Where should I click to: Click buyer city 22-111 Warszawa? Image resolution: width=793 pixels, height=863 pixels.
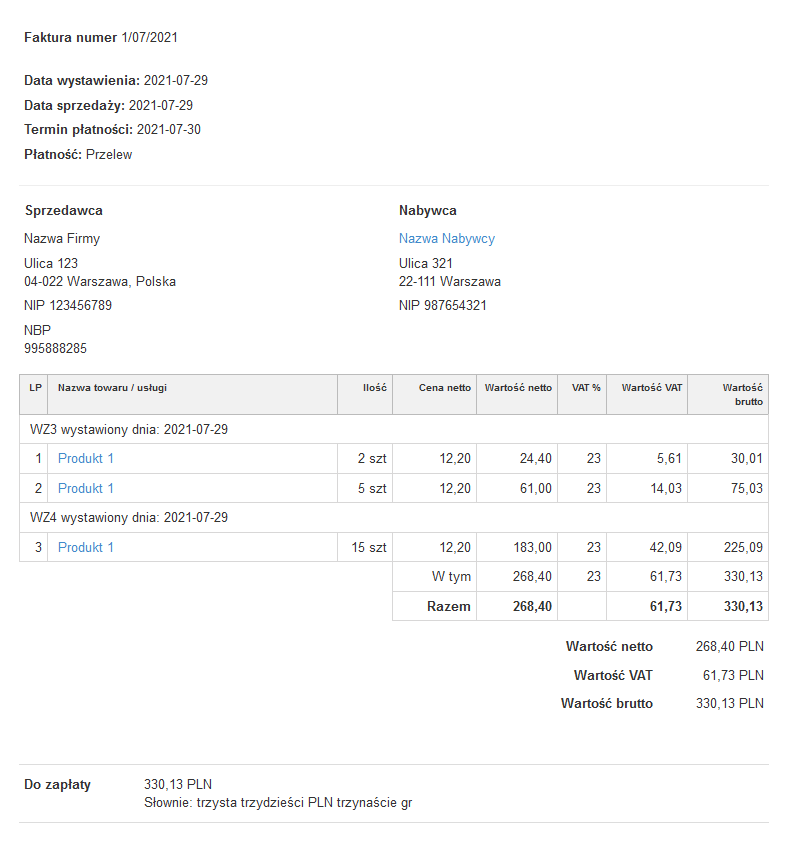[x=450, y=281]
